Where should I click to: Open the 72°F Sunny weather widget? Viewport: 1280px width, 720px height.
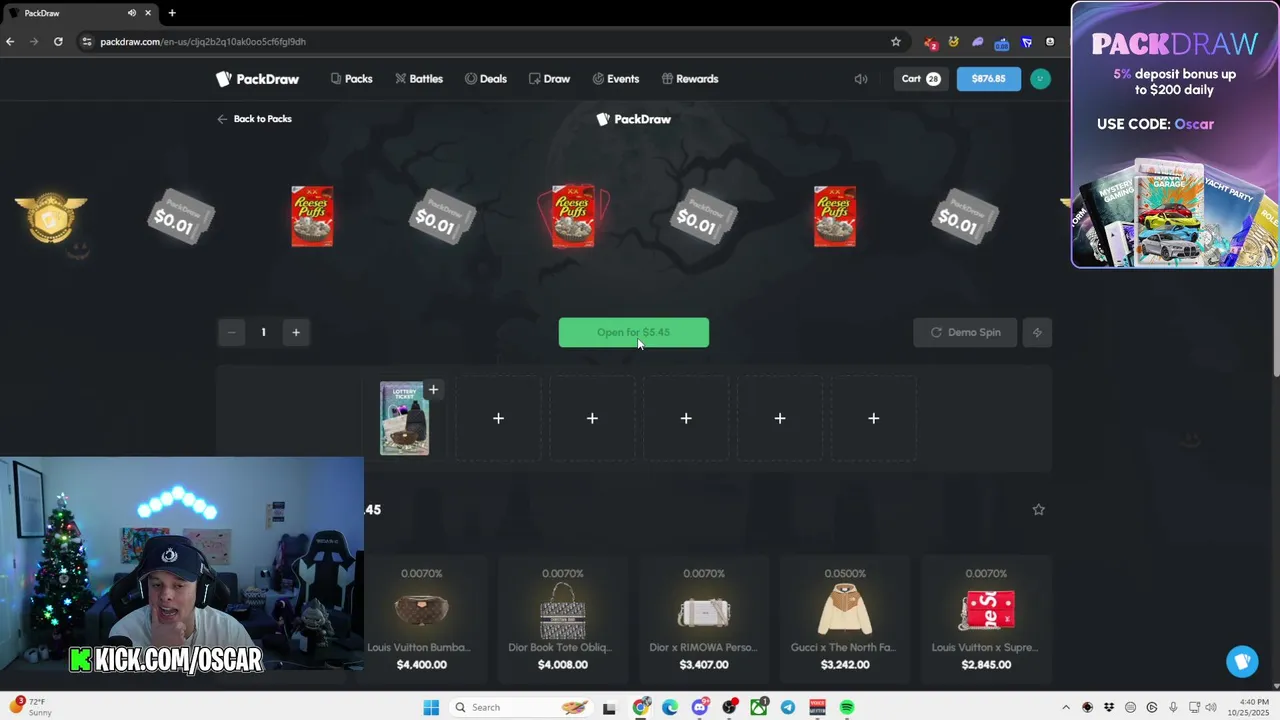(30, 707)
